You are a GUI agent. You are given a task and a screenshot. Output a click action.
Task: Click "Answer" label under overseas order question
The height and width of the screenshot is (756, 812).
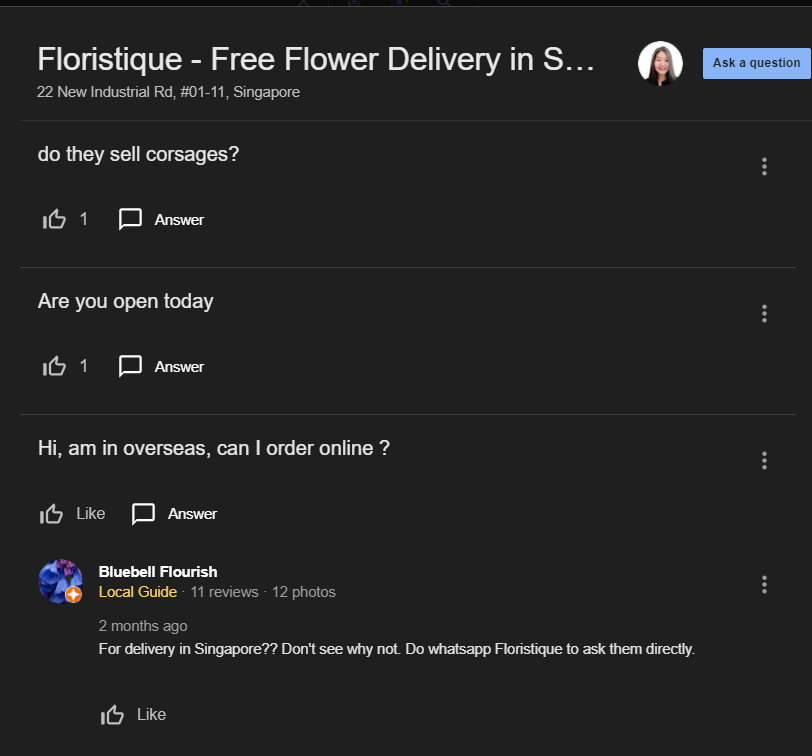192,514
